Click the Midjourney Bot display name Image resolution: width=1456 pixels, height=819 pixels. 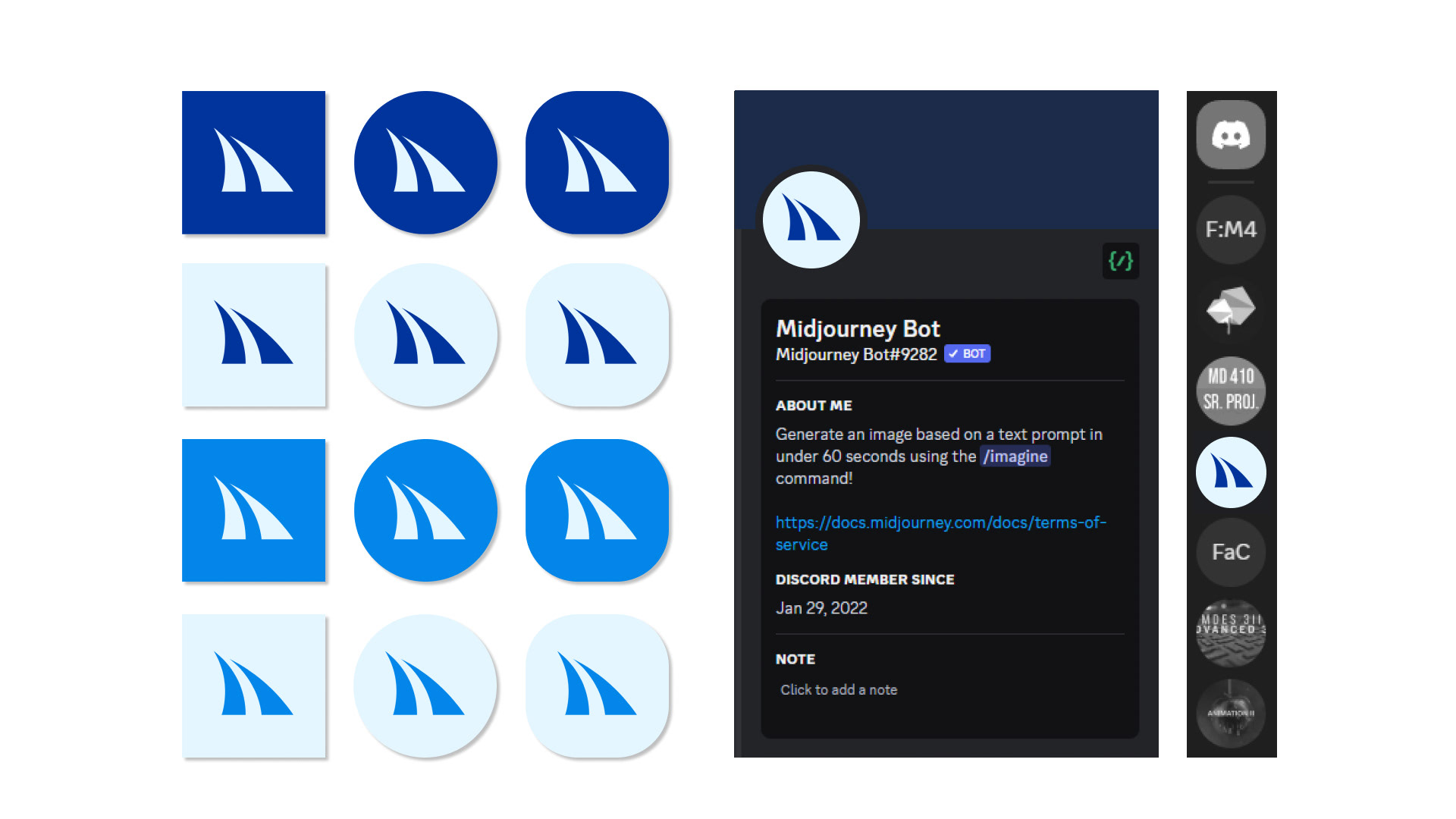(x=857, y=328)
